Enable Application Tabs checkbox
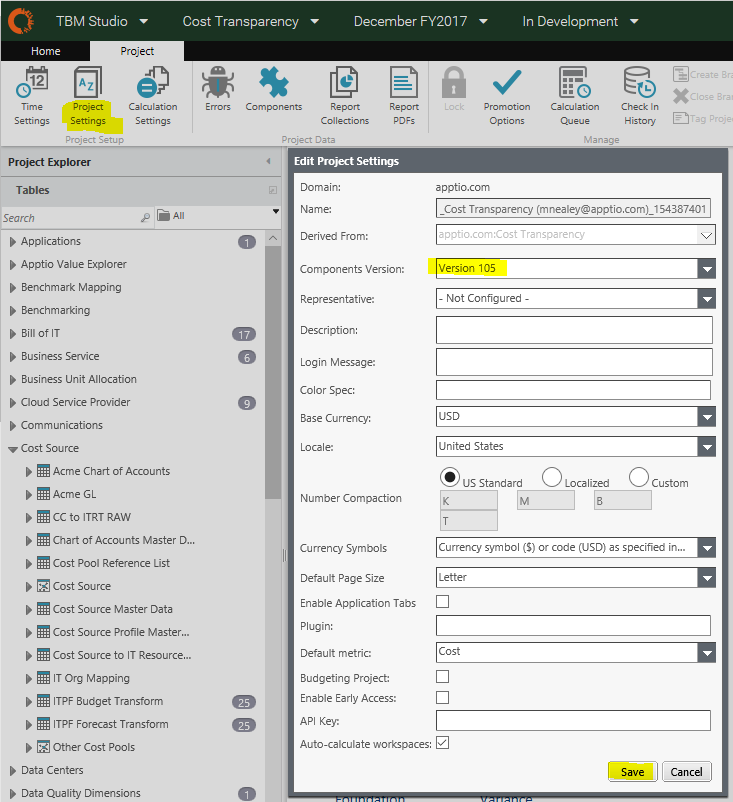Screen dimensions: 733x802 442,602
